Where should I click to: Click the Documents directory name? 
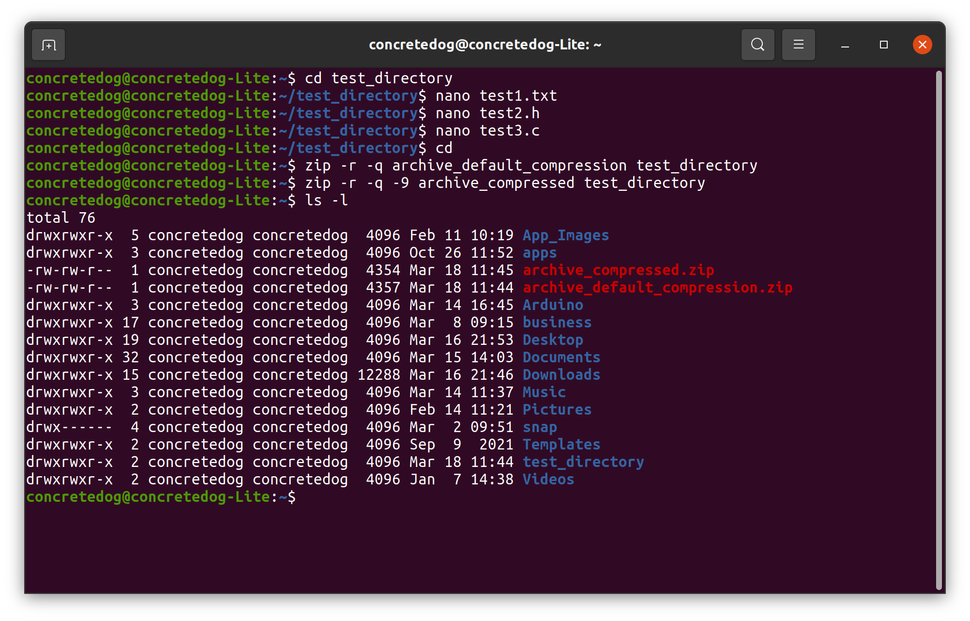(560, 357)
